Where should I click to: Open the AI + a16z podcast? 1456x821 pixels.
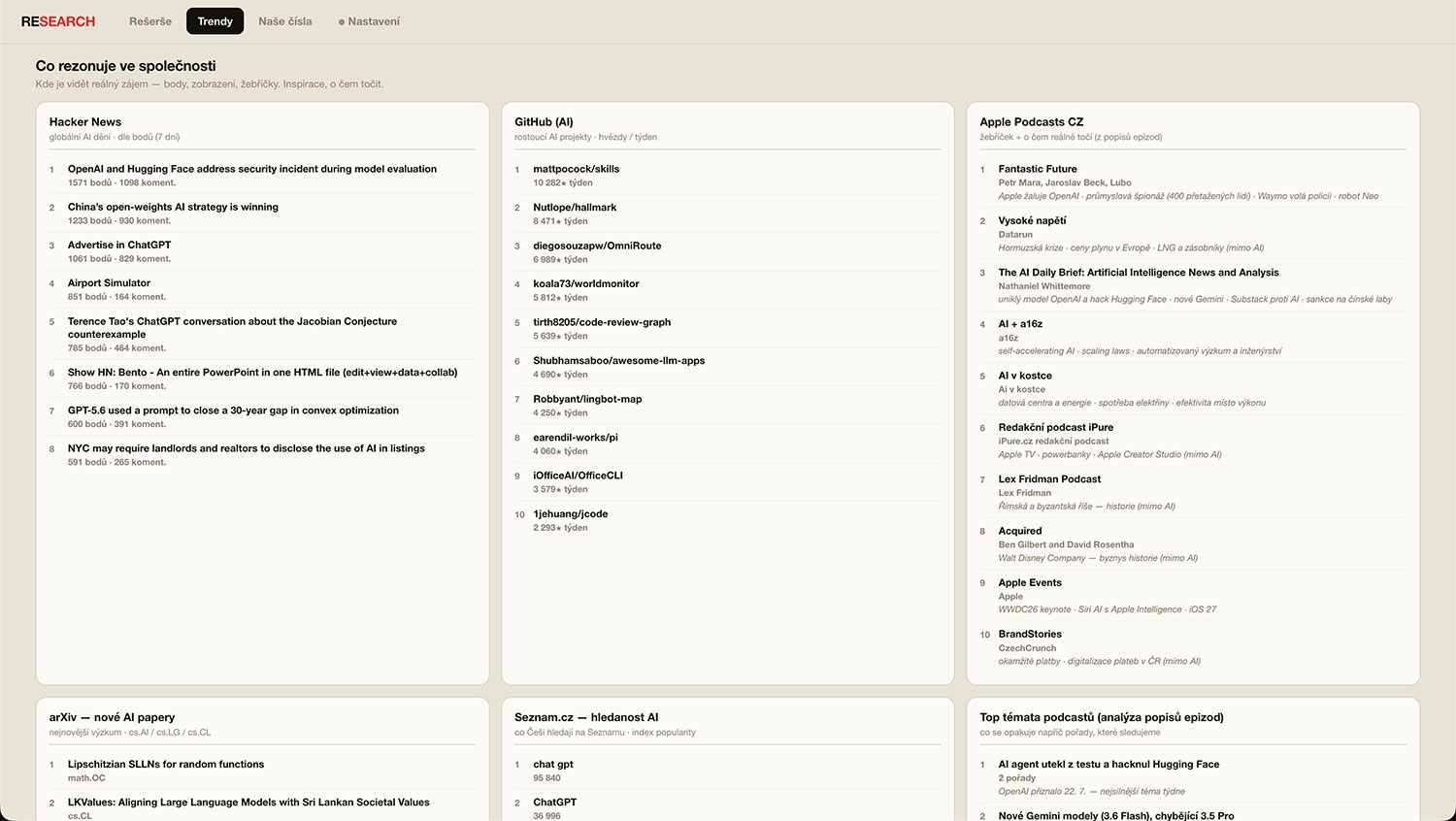(x=1020, y=324)
